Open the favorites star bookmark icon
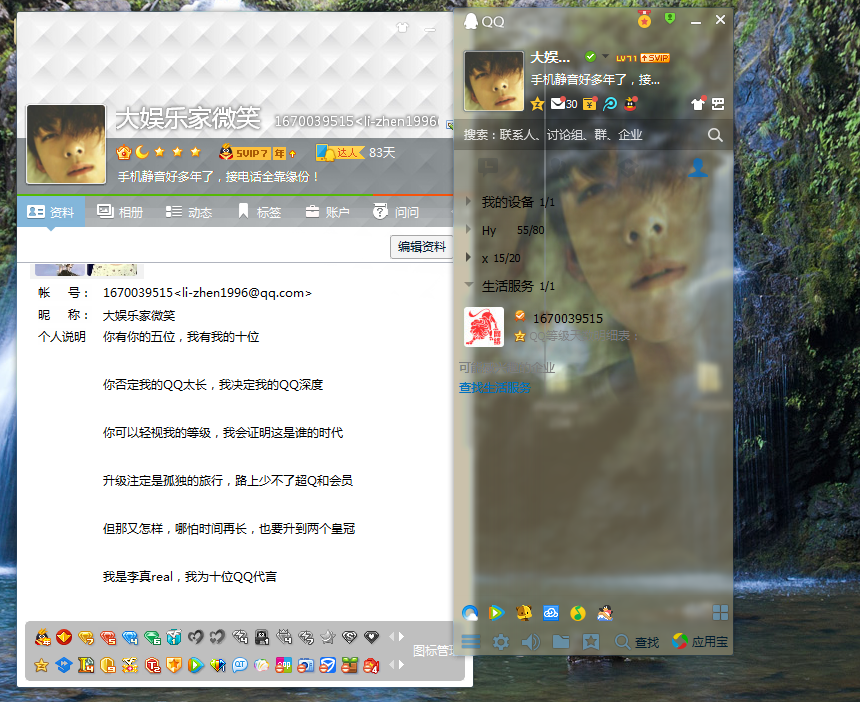 591,642
